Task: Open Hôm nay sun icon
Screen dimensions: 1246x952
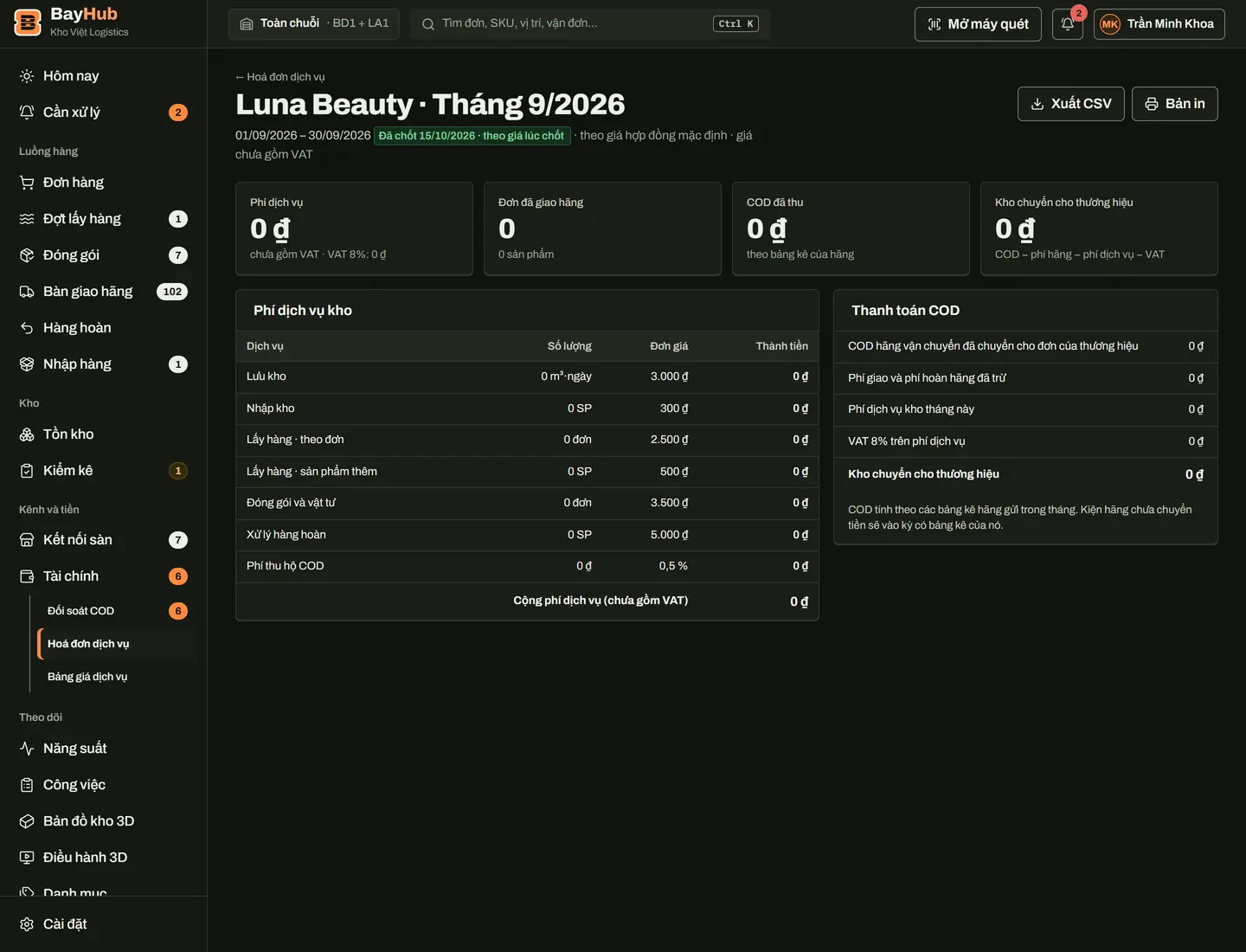Action: [x=27, y=76]
